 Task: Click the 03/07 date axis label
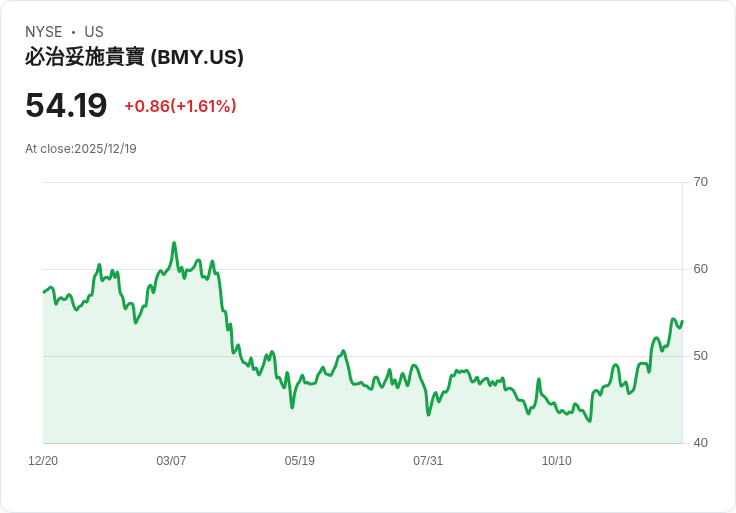[171, 461]
